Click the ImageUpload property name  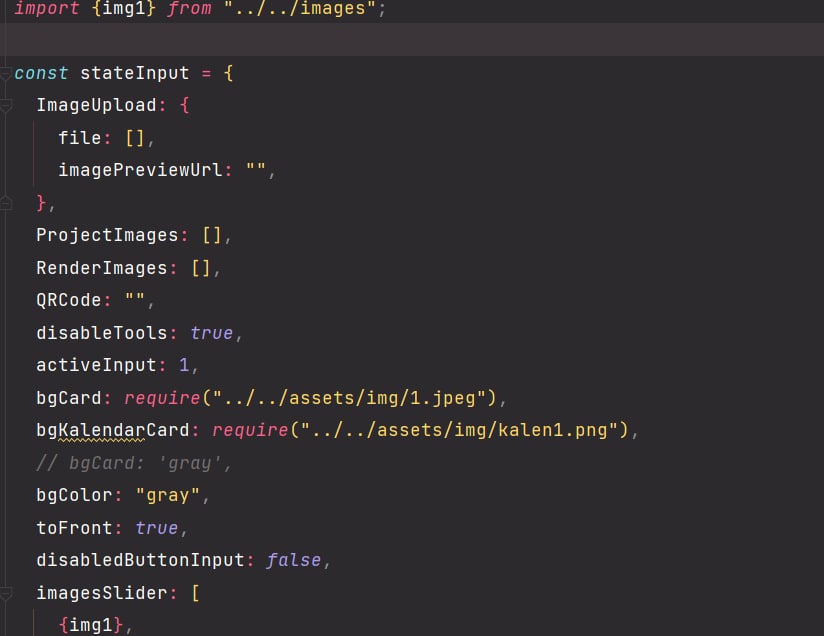(x=96, y=105)
